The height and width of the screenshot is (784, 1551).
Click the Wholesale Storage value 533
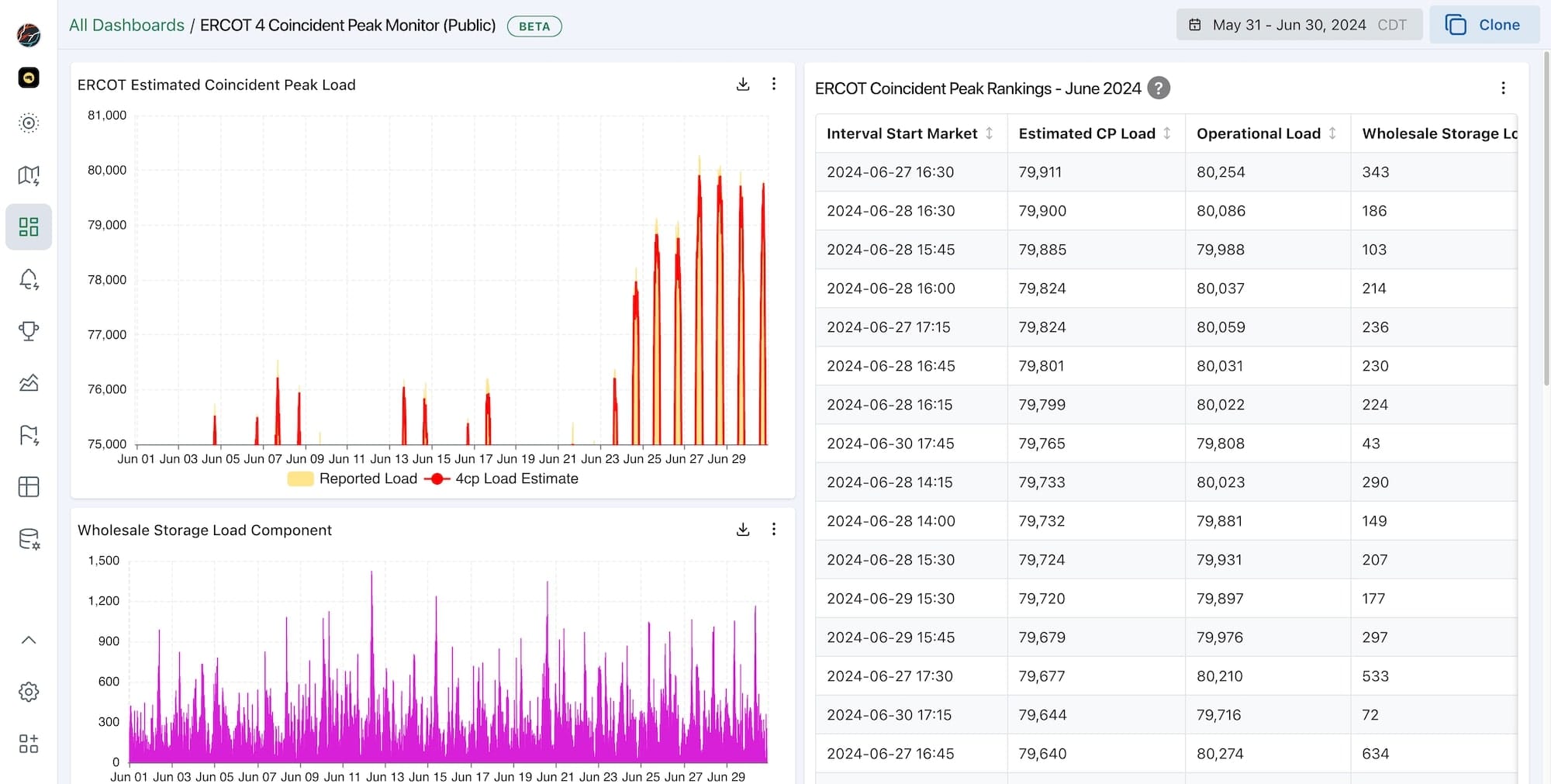click(x=1376, y=676)
